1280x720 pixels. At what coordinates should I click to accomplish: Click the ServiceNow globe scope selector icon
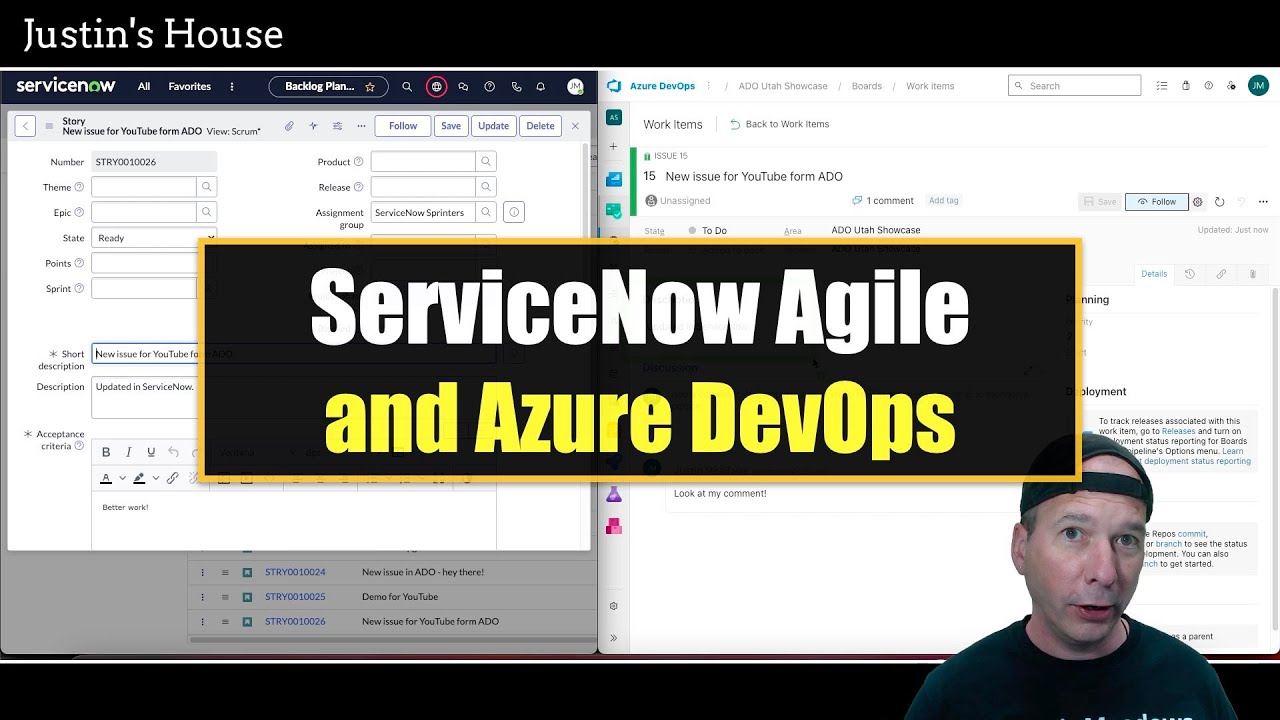pos(436,87)
